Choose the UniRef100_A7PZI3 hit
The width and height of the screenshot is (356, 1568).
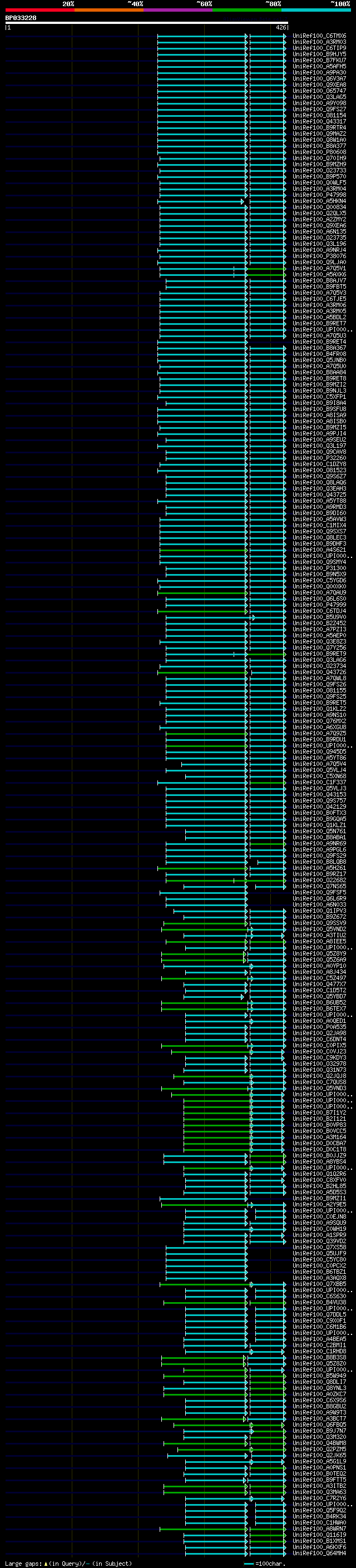coord(319,630)
